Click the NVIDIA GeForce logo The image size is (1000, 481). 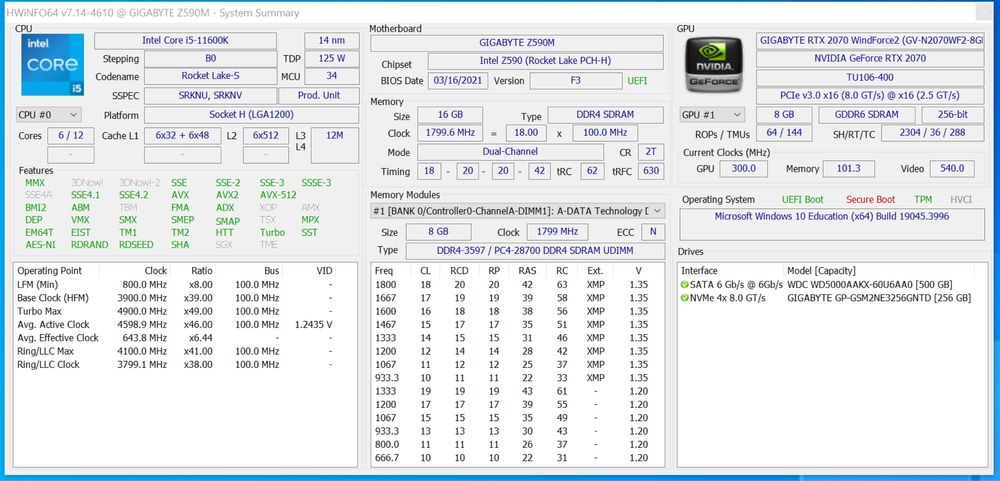coord(714,65)
